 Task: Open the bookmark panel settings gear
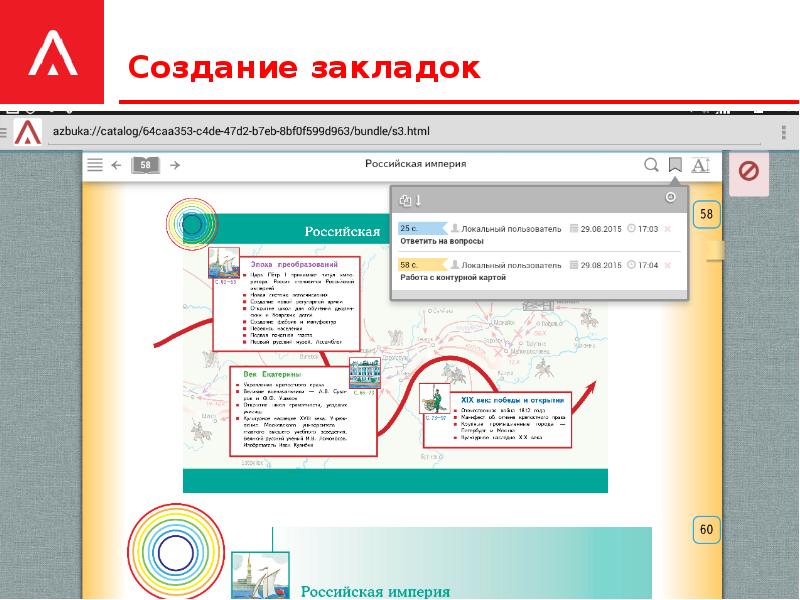tap(671, 196)
